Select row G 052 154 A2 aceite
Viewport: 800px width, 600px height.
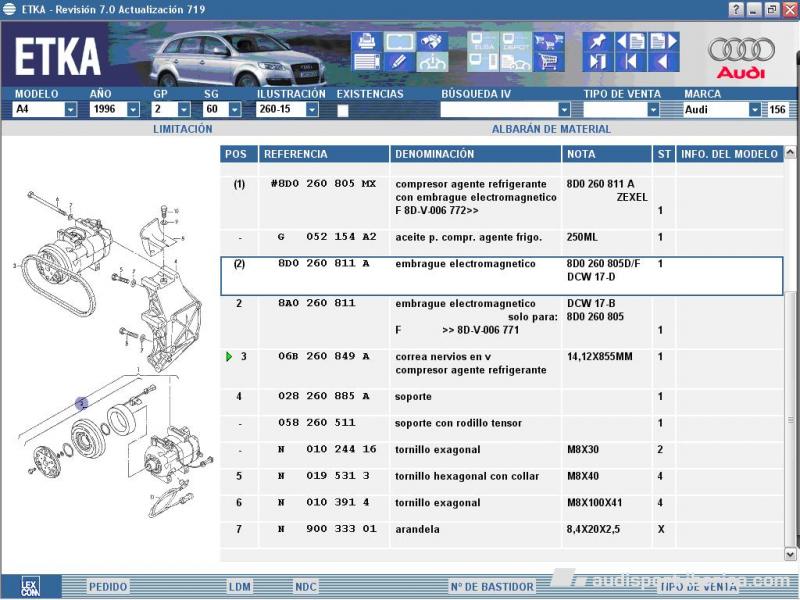pyautogui.click(x=502, y=242)
